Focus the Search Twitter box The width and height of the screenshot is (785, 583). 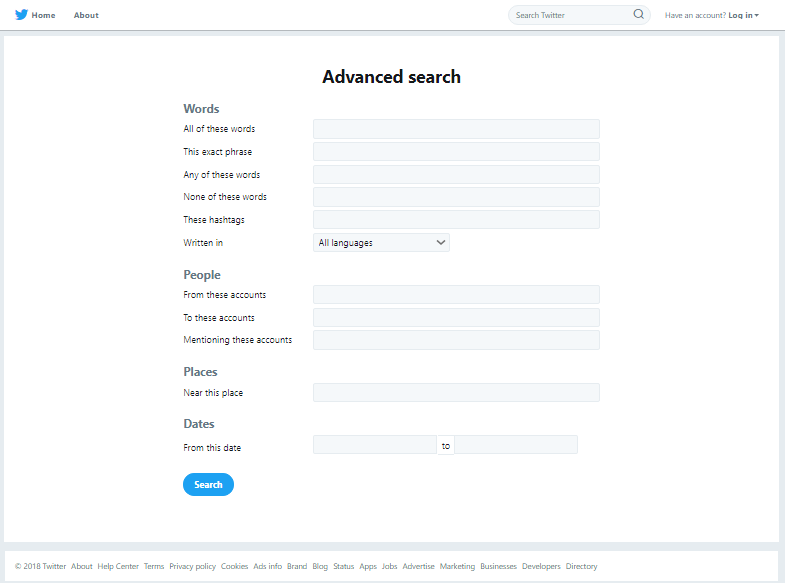(x=579, y=15)
